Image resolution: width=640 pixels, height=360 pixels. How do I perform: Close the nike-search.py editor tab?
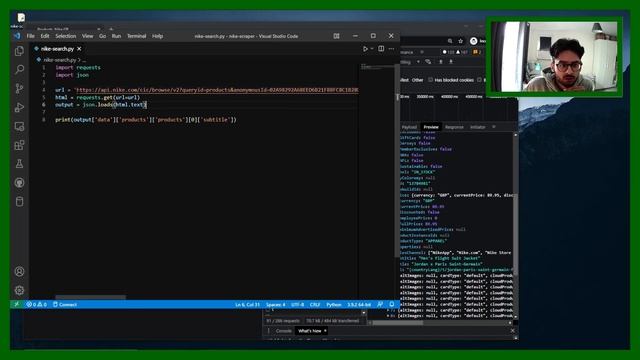click(x=79, y=49)
